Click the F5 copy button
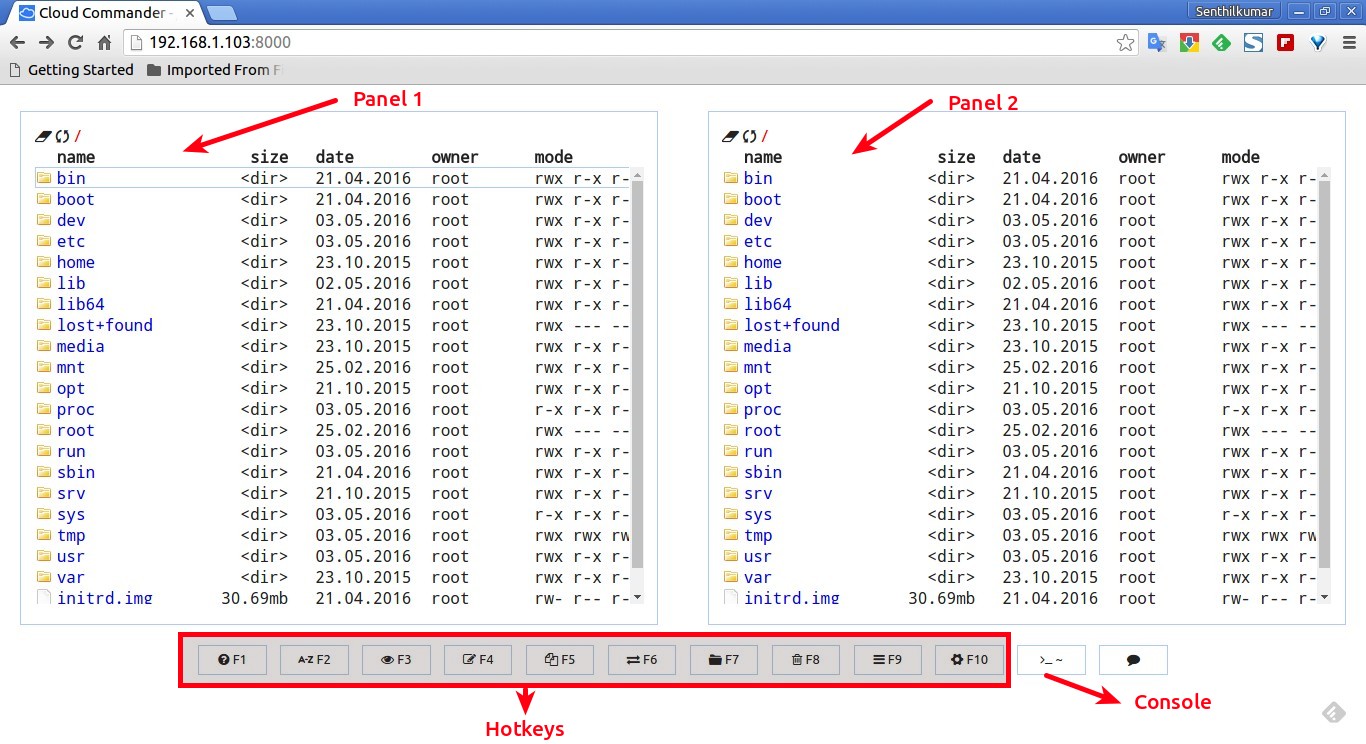The image size is (1366, 744). click(560, 660)
